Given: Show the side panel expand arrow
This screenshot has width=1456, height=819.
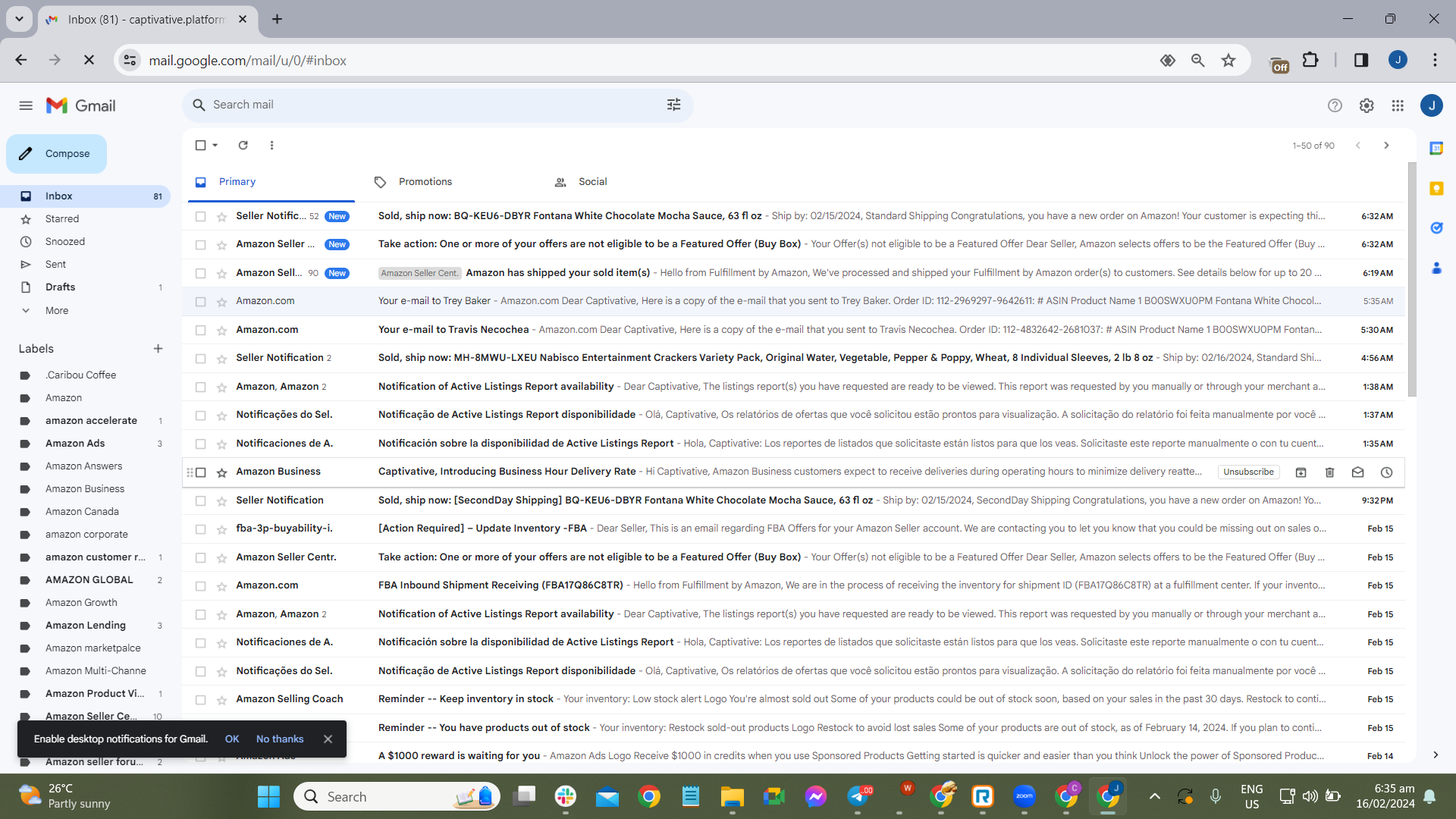Looking at the screenshot, I should coord(1436,755).
